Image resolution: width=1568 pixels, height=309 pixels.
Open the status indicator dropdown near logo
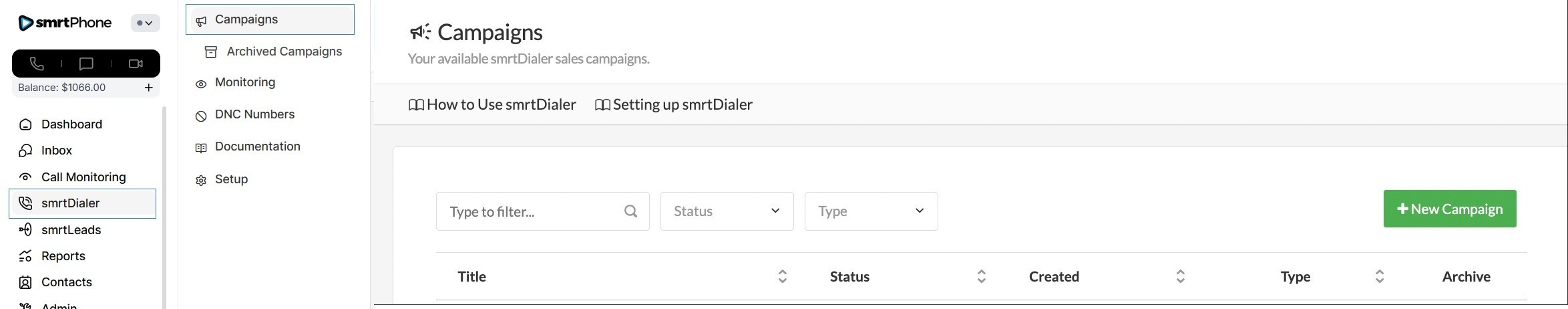tap(145, 23)
